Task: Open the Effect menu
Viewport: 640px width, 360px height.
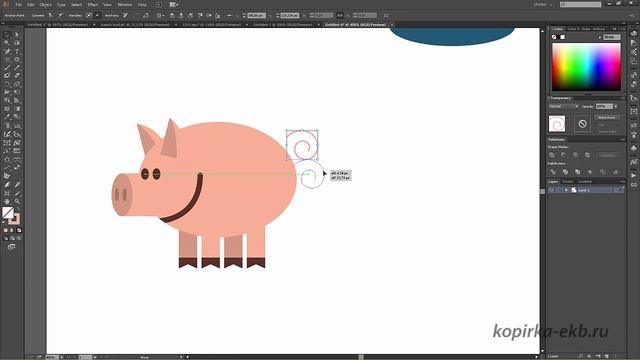Action: (93, 4)
